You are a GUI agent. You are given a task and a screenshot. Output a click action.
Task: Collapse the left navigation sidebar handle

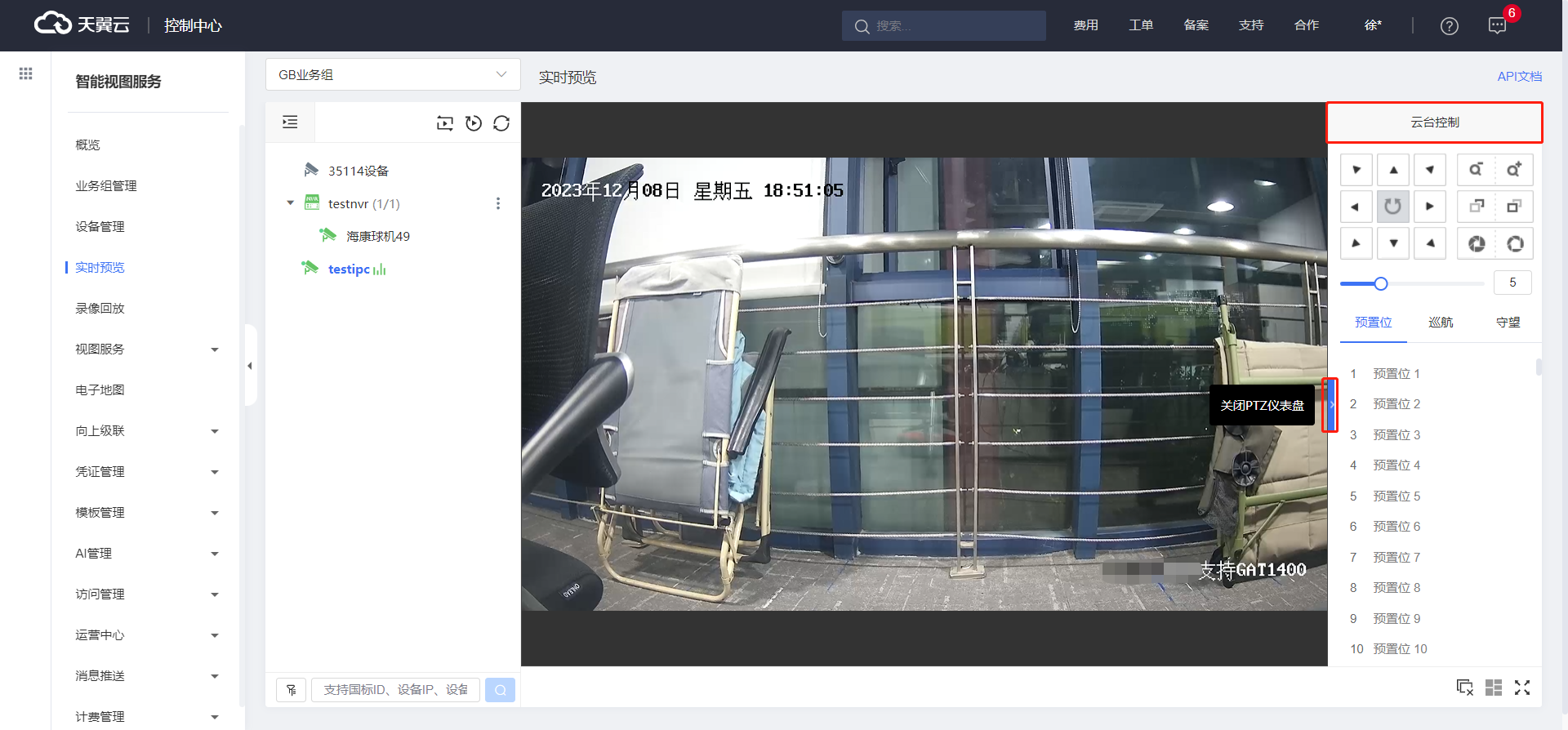[x=250, y=366]
